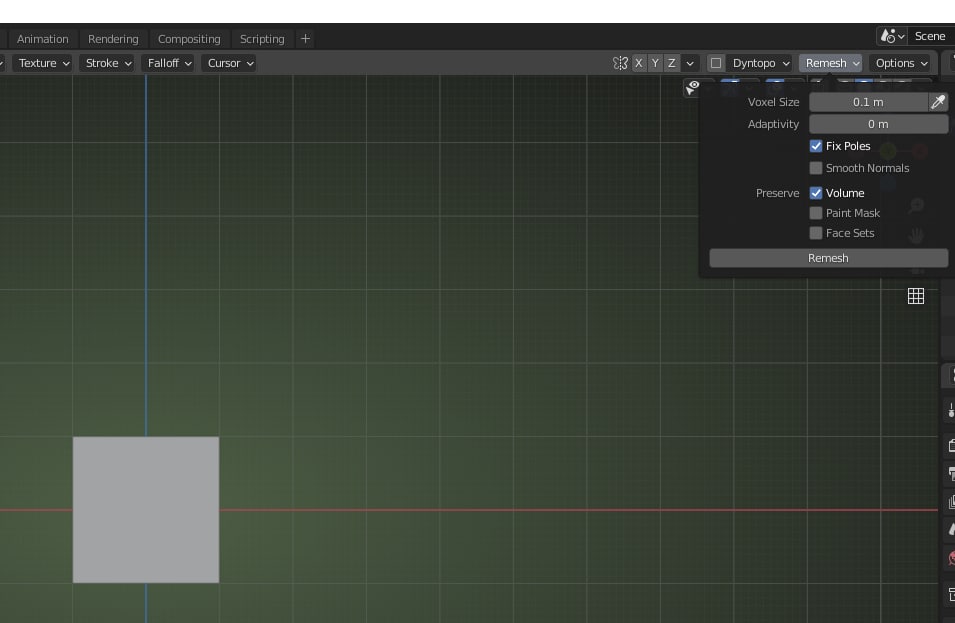Image resolution: width=955 pixels, height=623 pixels.
Task: Toggle Z axis symmetry
Action: [672, 63]
